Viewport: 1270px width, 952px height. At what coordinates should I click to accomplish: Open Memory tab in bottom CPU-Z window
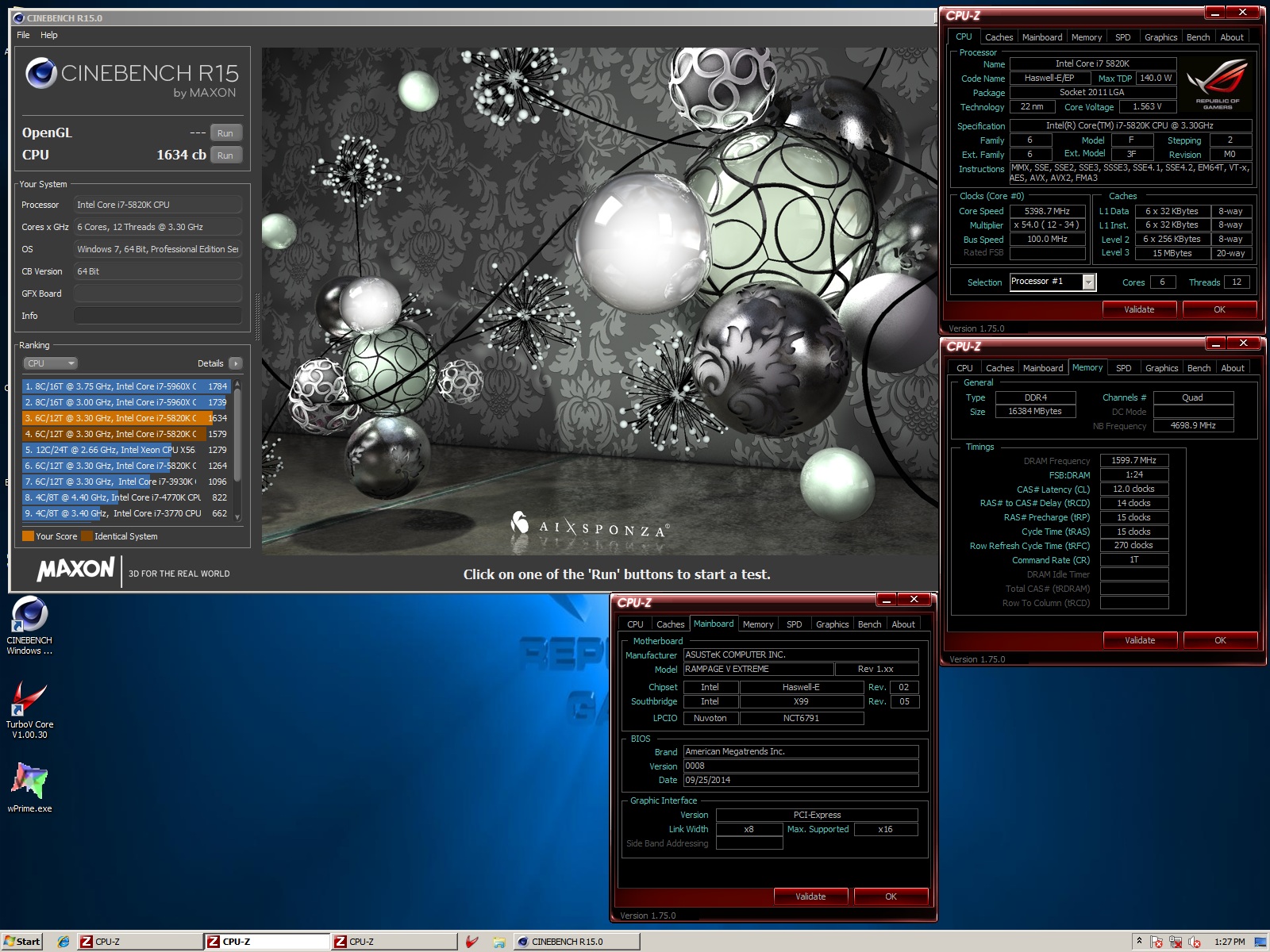point(758,624)
